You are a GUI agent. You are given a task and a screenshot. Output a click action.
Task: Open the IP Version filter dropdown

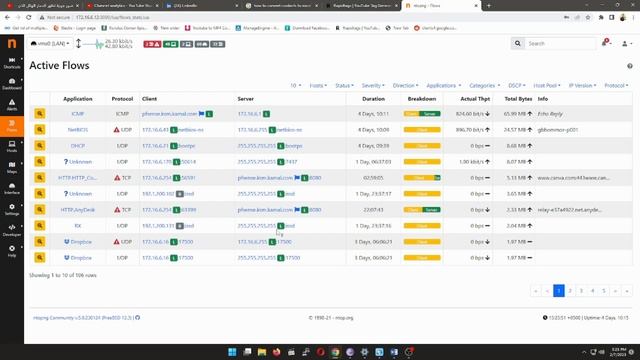point(582,85)
